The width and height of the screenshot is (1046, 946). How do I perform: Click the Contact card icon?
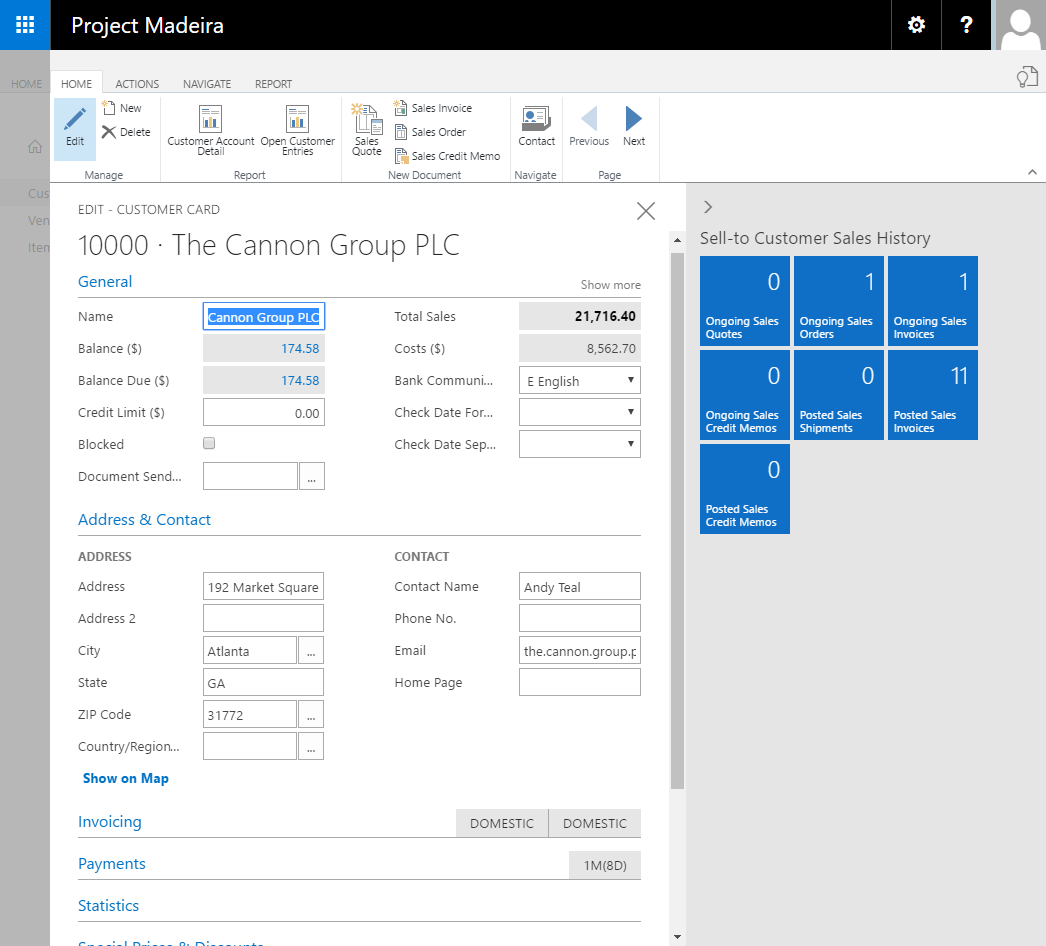coord(536,120)
